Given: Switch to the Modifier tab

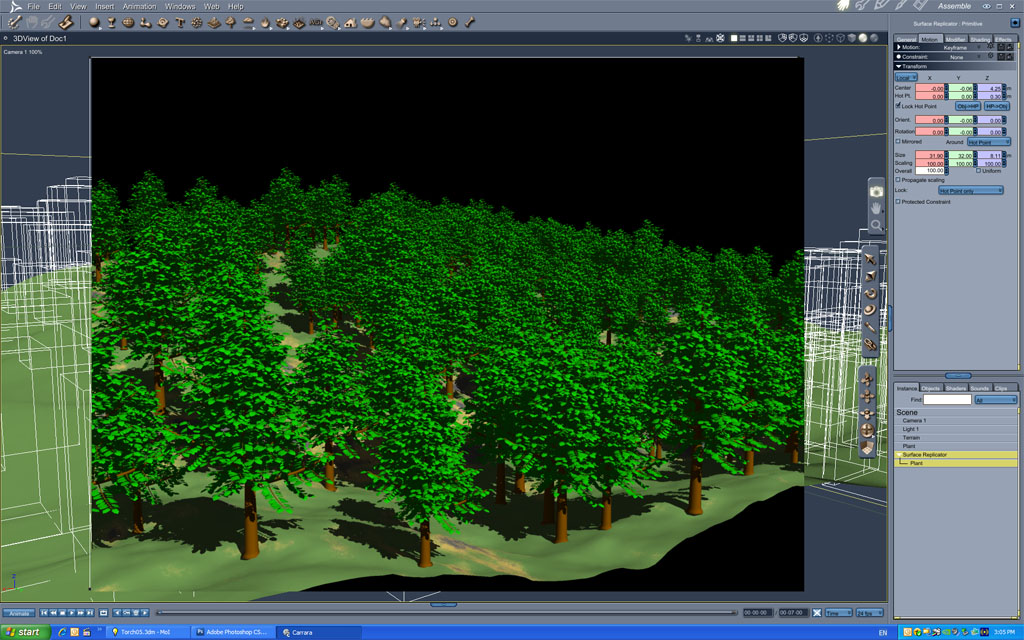Looking at the screenshot, I should tap(955, 39).
